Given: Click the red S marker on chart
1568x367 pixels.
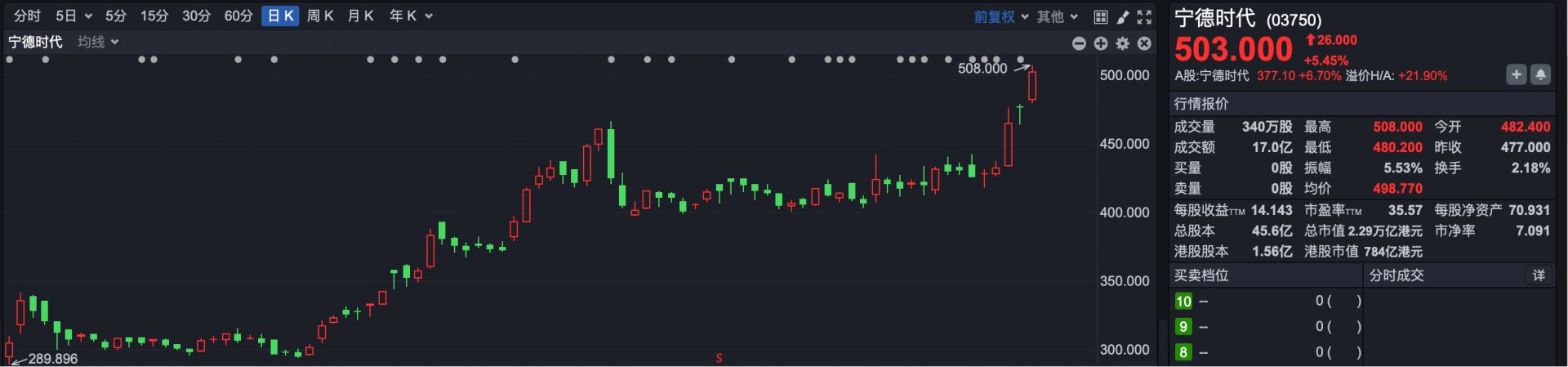Looking at the screenshot, I should pyautogui.click(x=719, y=358).
